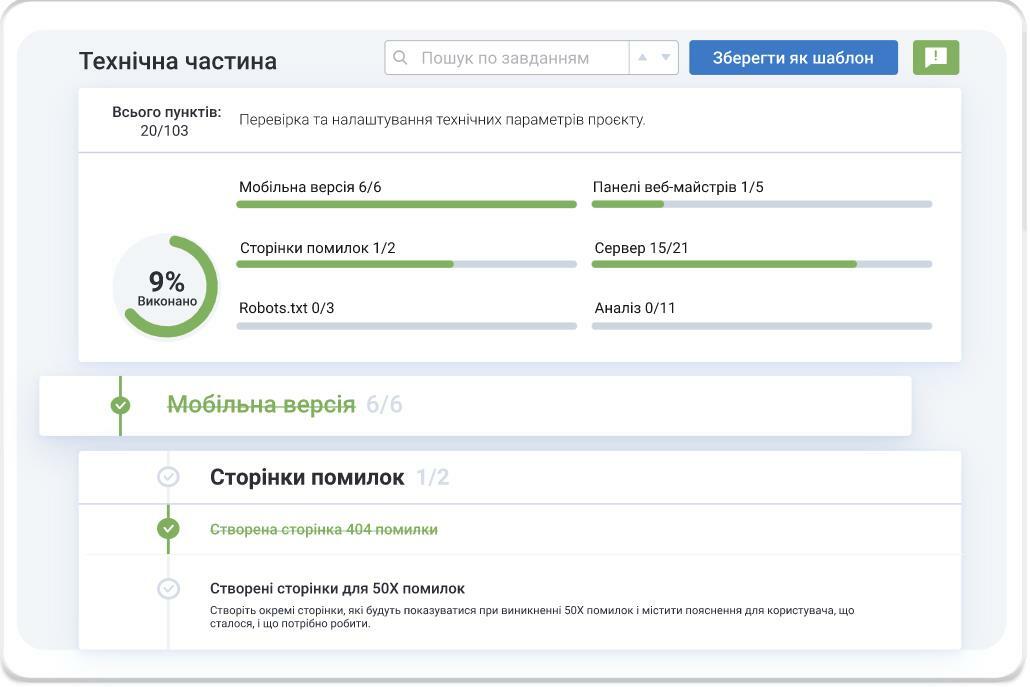Open the Створені сторінки для 50X помилок task
Viewport: 1030px width, 687px height.
pyautogui.click(x=337, y=589)
